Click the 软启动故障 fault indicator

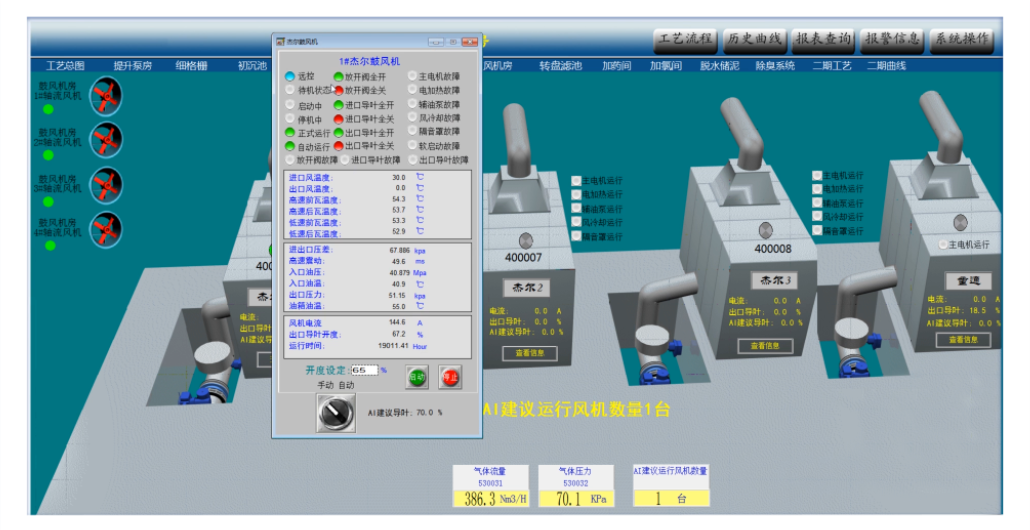413,145
